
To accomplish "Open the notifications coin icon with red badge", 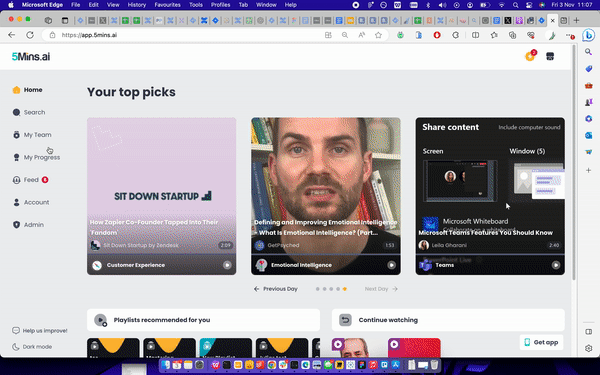I will click(x=530, y=56).
